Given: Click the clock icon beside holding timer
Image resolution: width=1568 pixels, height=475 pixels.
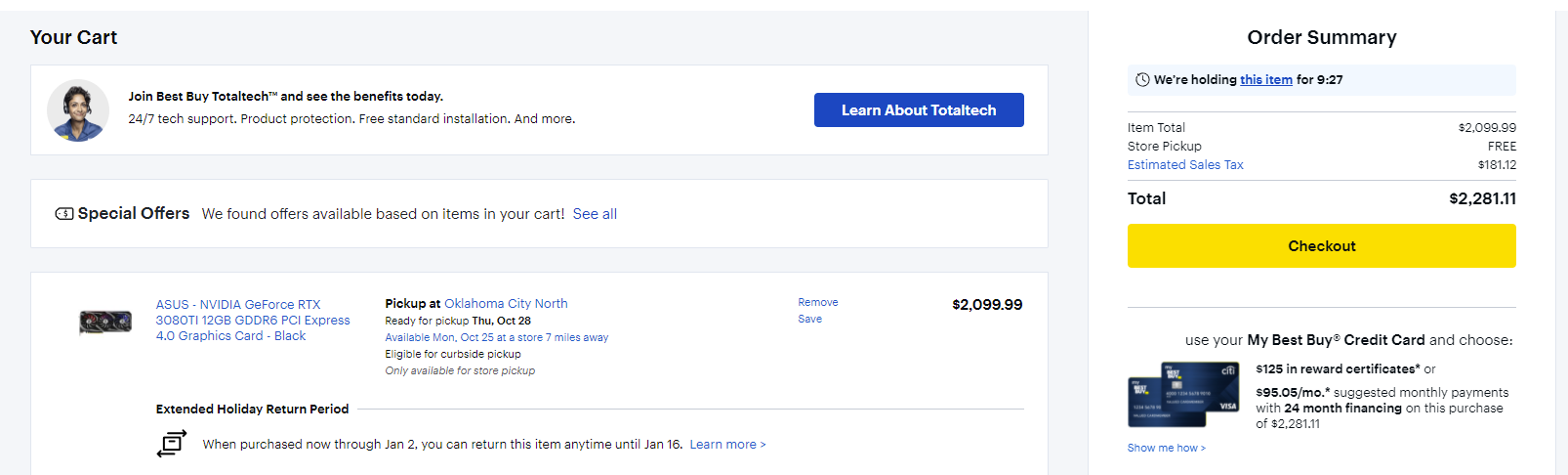Looking at the screenshot, I should click(1142, 80).
